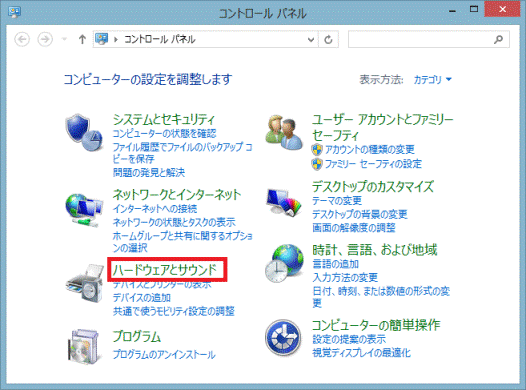Open ネットワークとインターネット category link
This screenshot has width=526, height=390.
click(177, 194)
